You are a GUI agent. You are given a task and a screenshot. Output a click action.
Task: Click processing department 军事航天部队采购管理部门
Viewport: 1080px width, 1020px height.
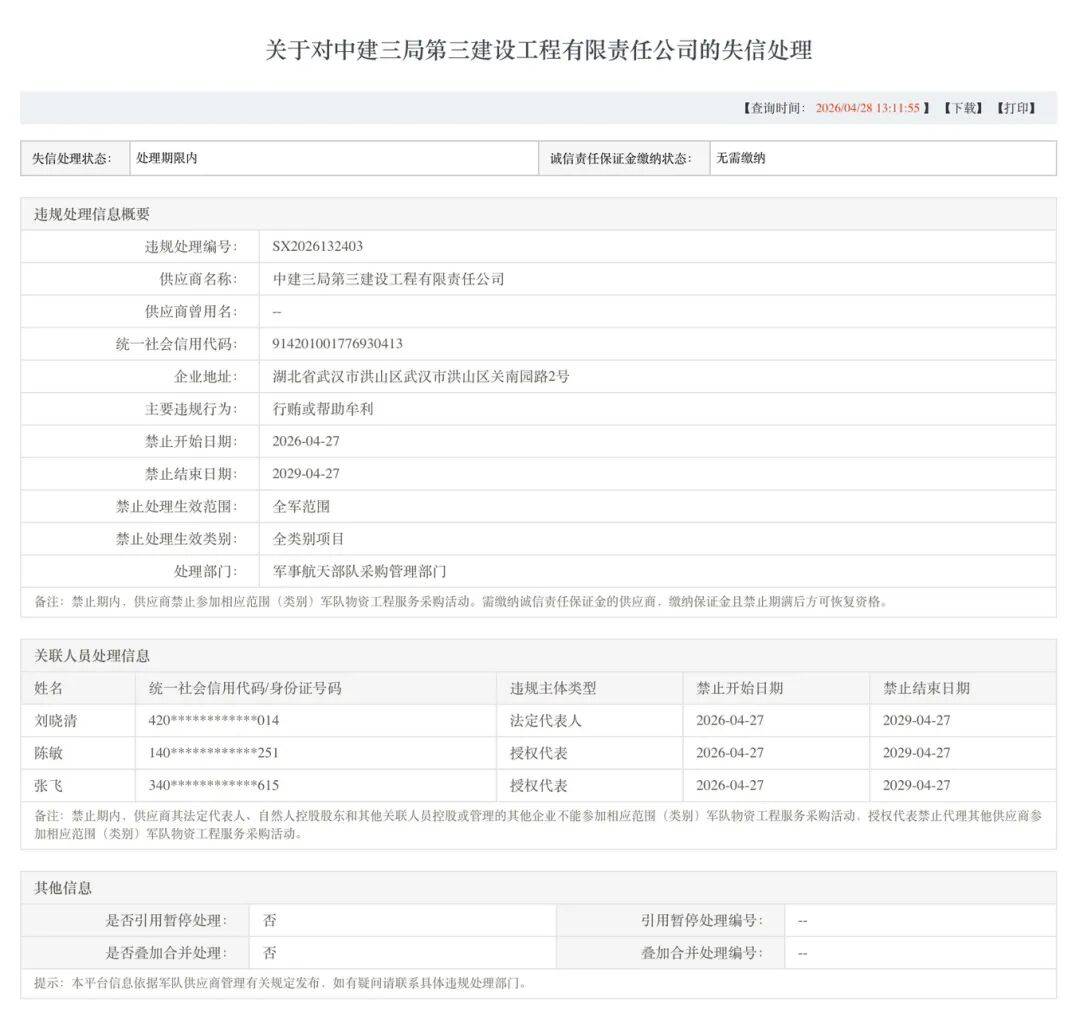[x=359, y=572]
